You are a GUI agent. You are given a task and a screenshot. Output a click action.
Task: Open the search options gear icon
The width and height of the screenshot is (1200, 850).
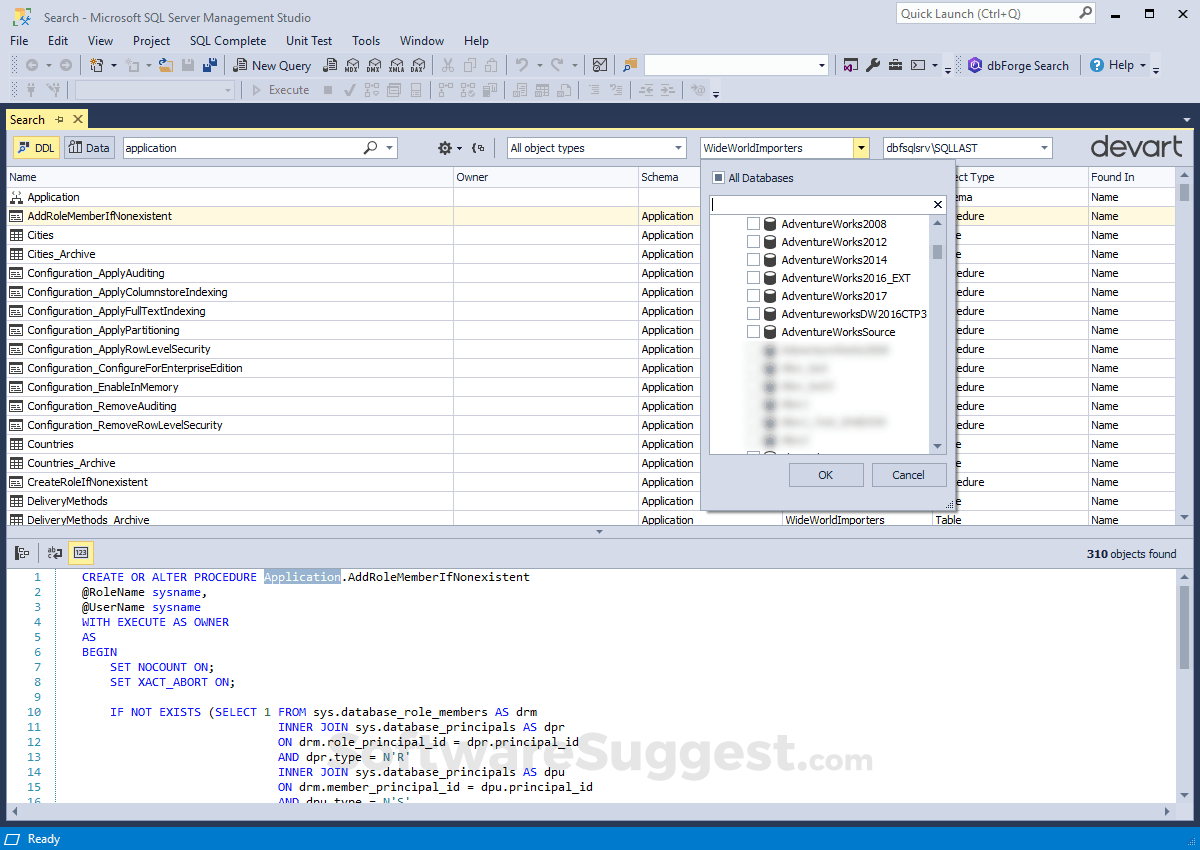445,148
